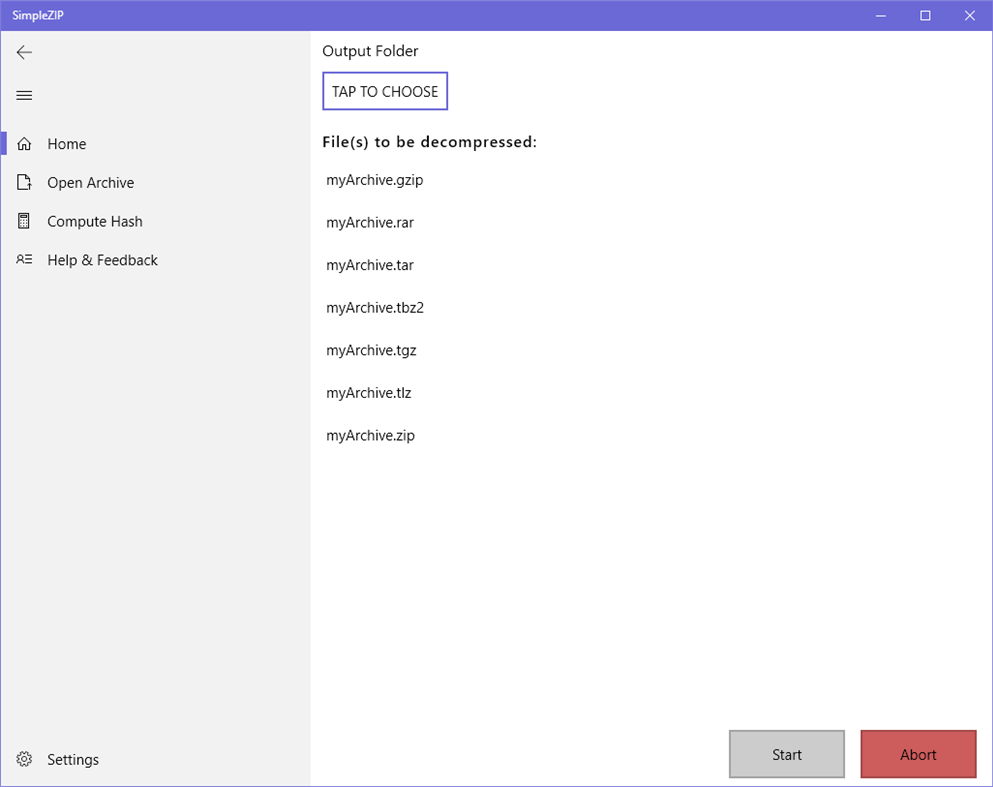The image size is (993, 787).
Task: Select the Home house icon
Action: coord(24,143)
